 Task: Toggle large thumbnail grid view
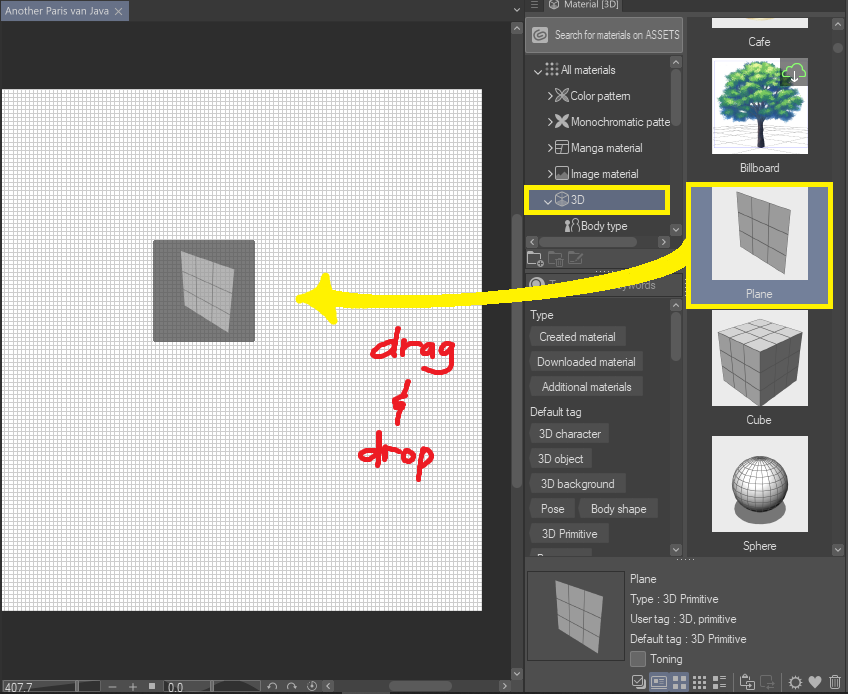680,682
